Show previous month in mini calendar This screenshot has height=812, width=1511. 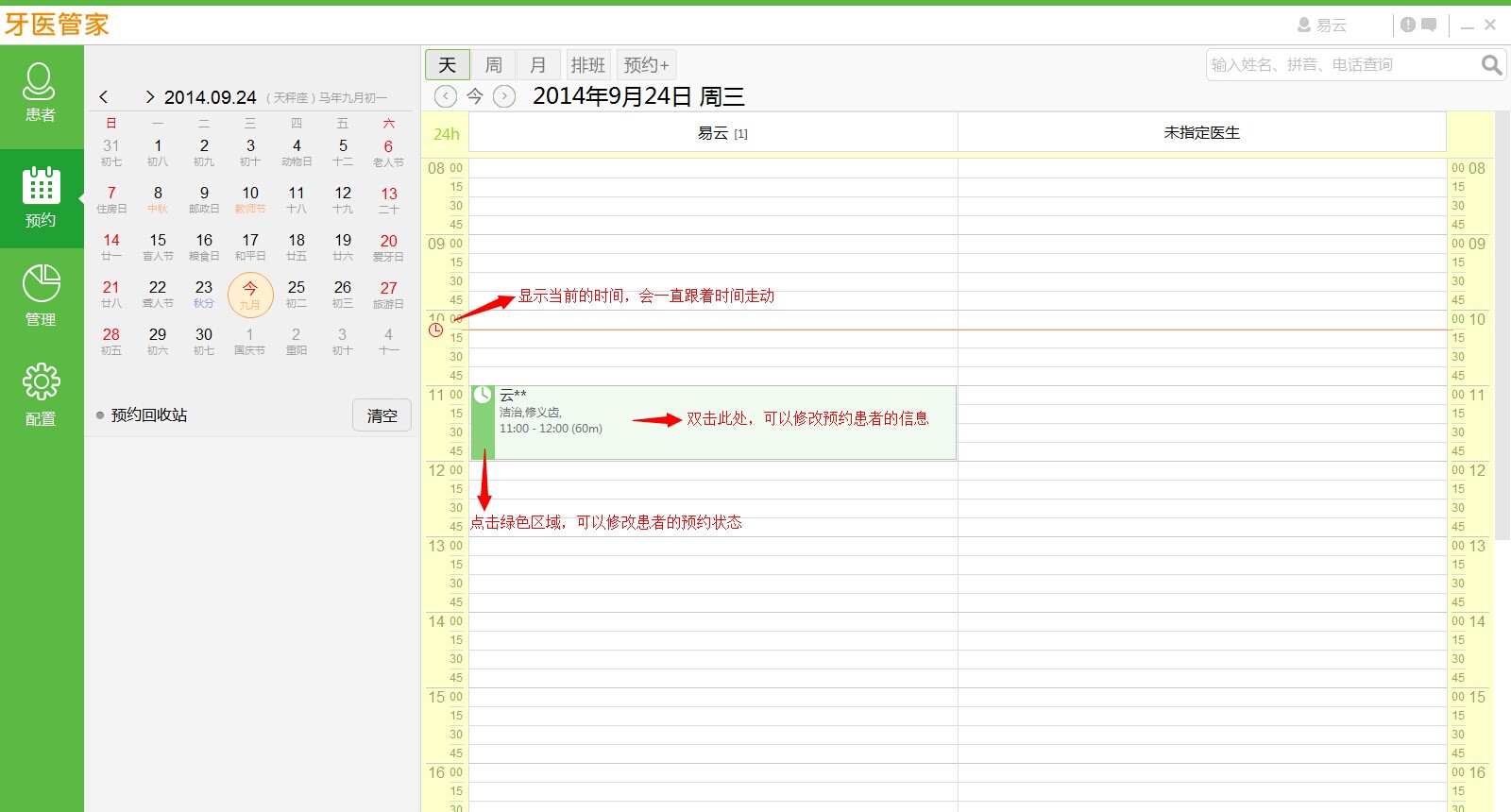[104, 97]
